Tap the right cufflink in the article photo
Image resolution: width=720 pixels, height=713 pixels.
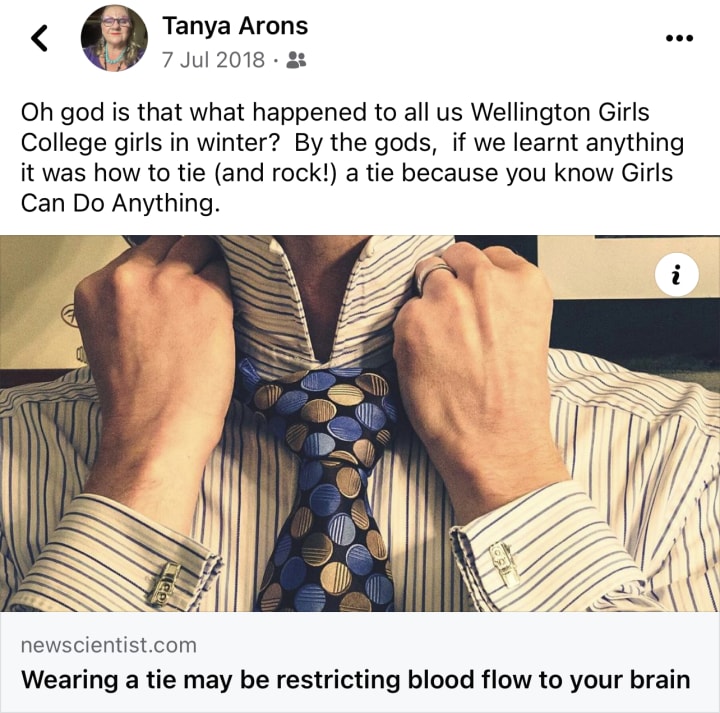point(504,565)
